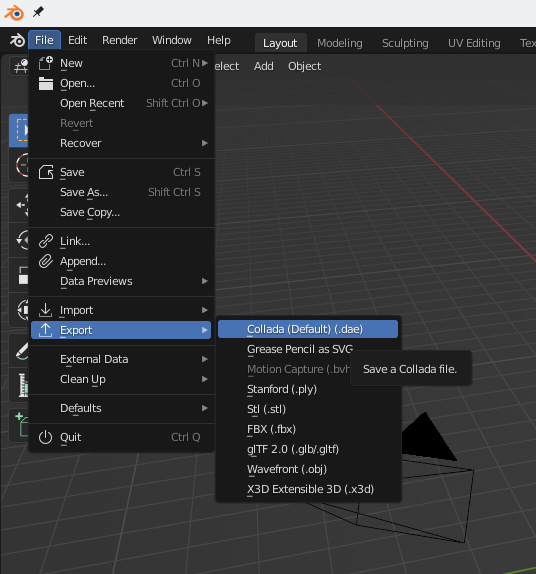Viewport: 536px width, 574px height.
Task: Expand the Open Recent submenu
Action: 205,103
